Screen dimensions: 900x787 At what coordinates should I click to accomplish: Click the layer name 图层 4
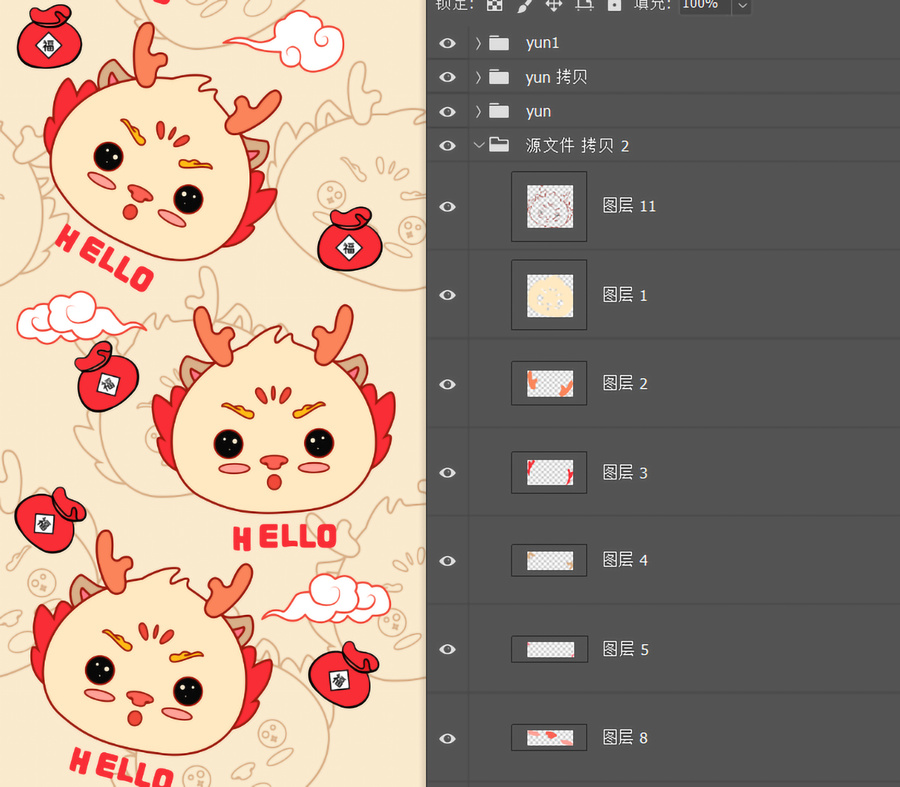625,560
